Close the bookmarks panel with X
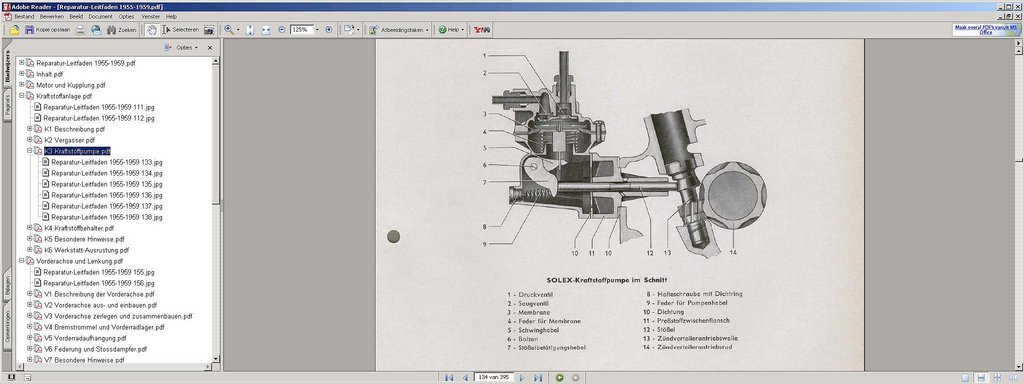 pyautogui.click(x=210, y=48)
